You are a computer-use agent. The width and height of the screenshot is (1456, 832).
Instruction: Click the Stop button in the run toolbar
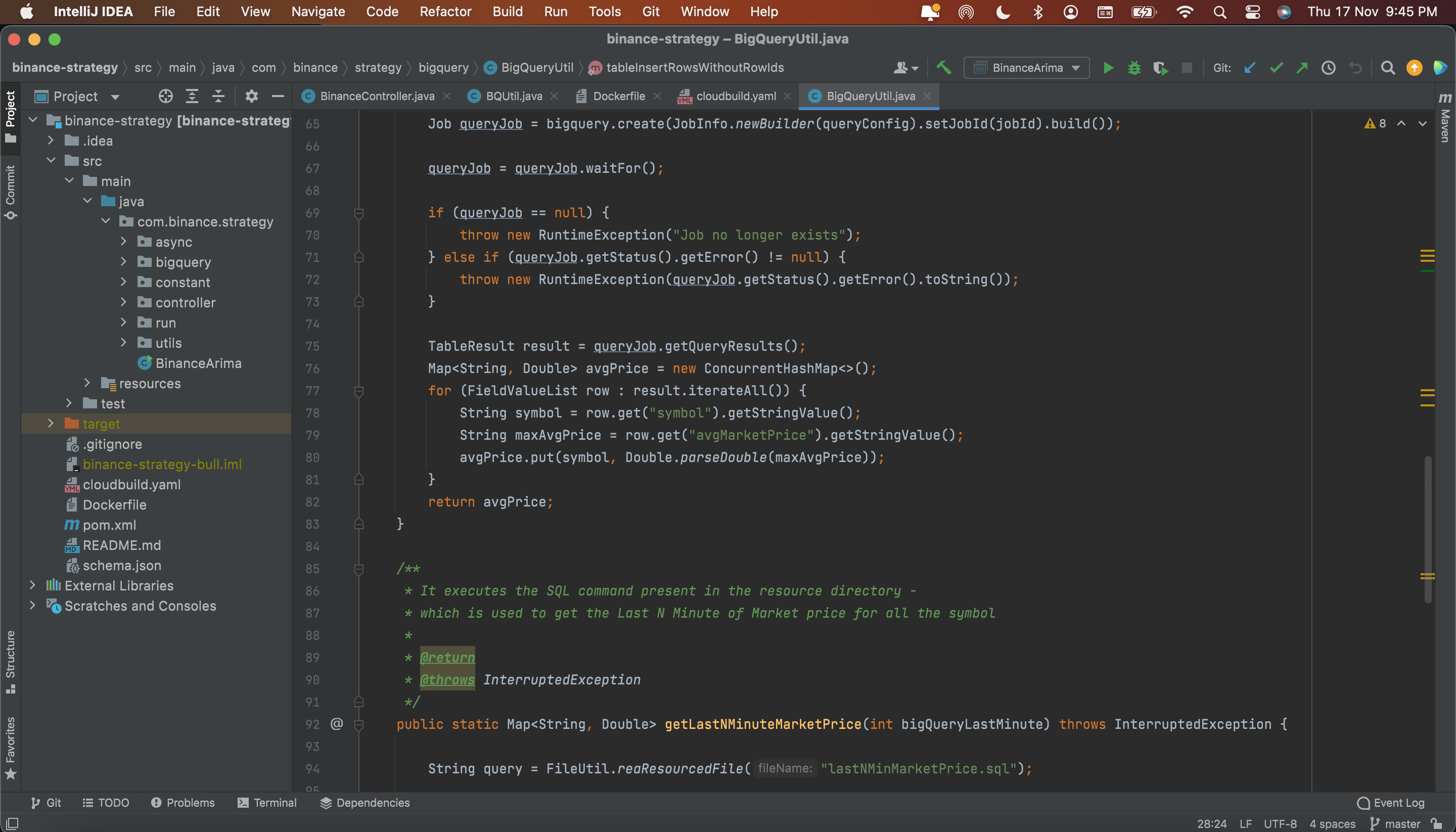(x=1186, y=67)
